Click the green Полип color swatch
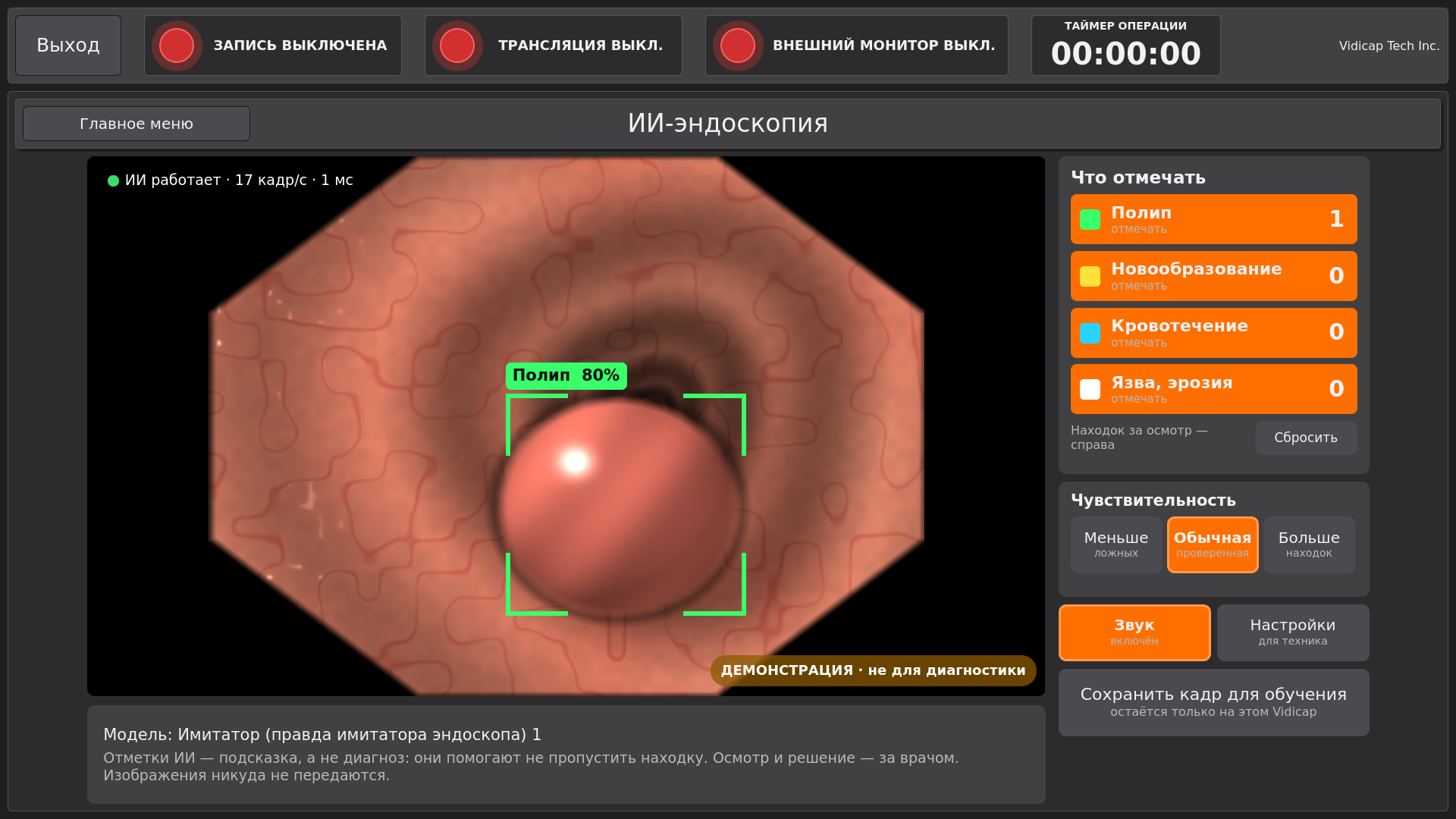 tap(1090, 219)
